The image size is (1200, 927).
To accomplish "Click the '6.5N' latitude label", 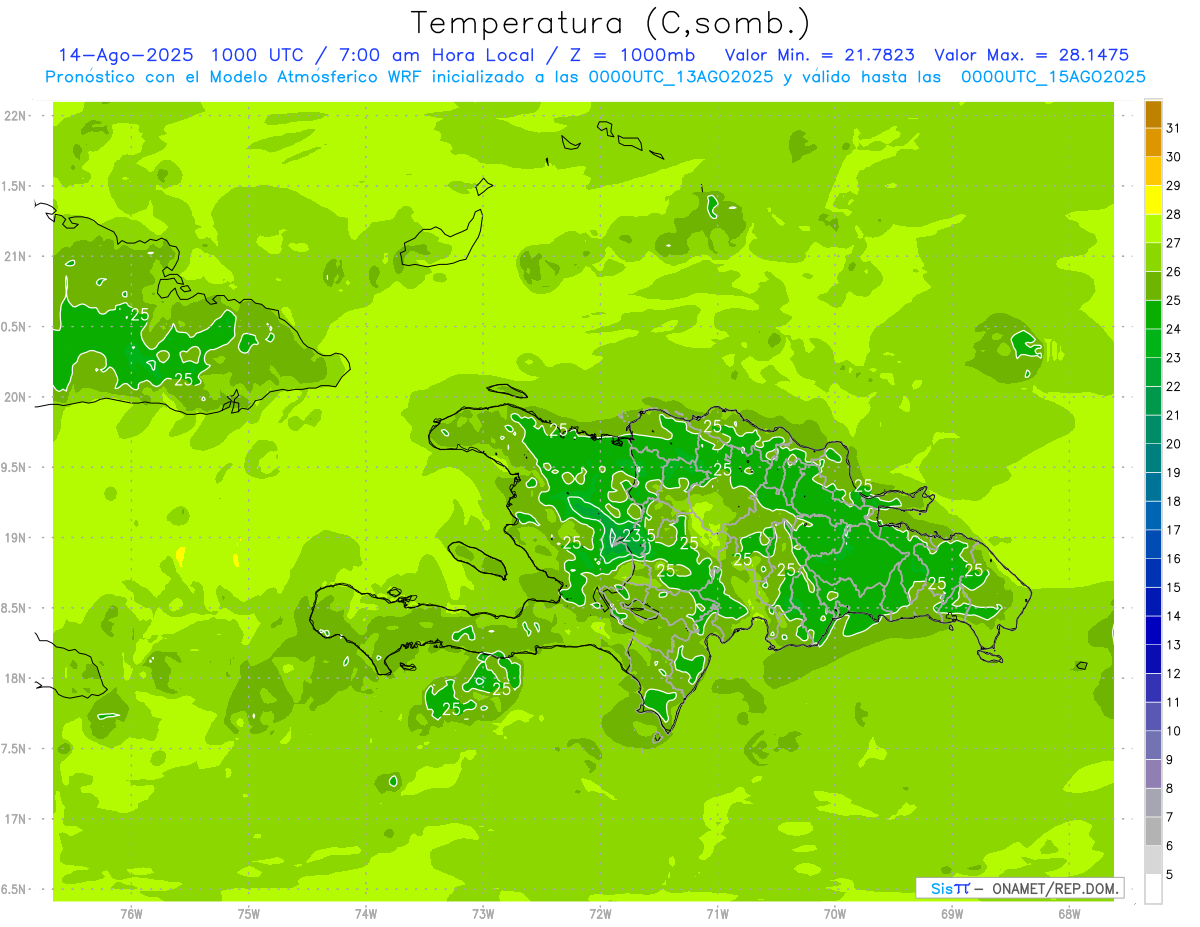I will [x=15, y=889].
